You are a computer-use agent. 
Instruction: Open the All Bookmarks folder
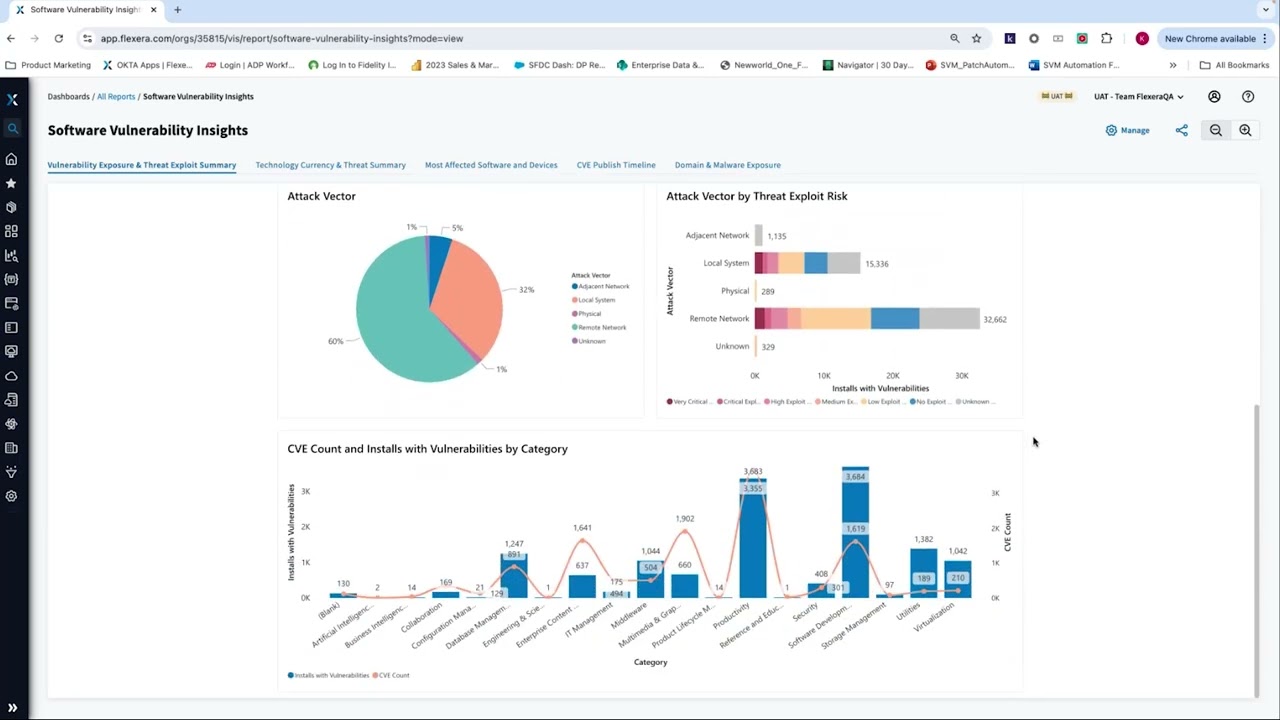point(1234,65)
